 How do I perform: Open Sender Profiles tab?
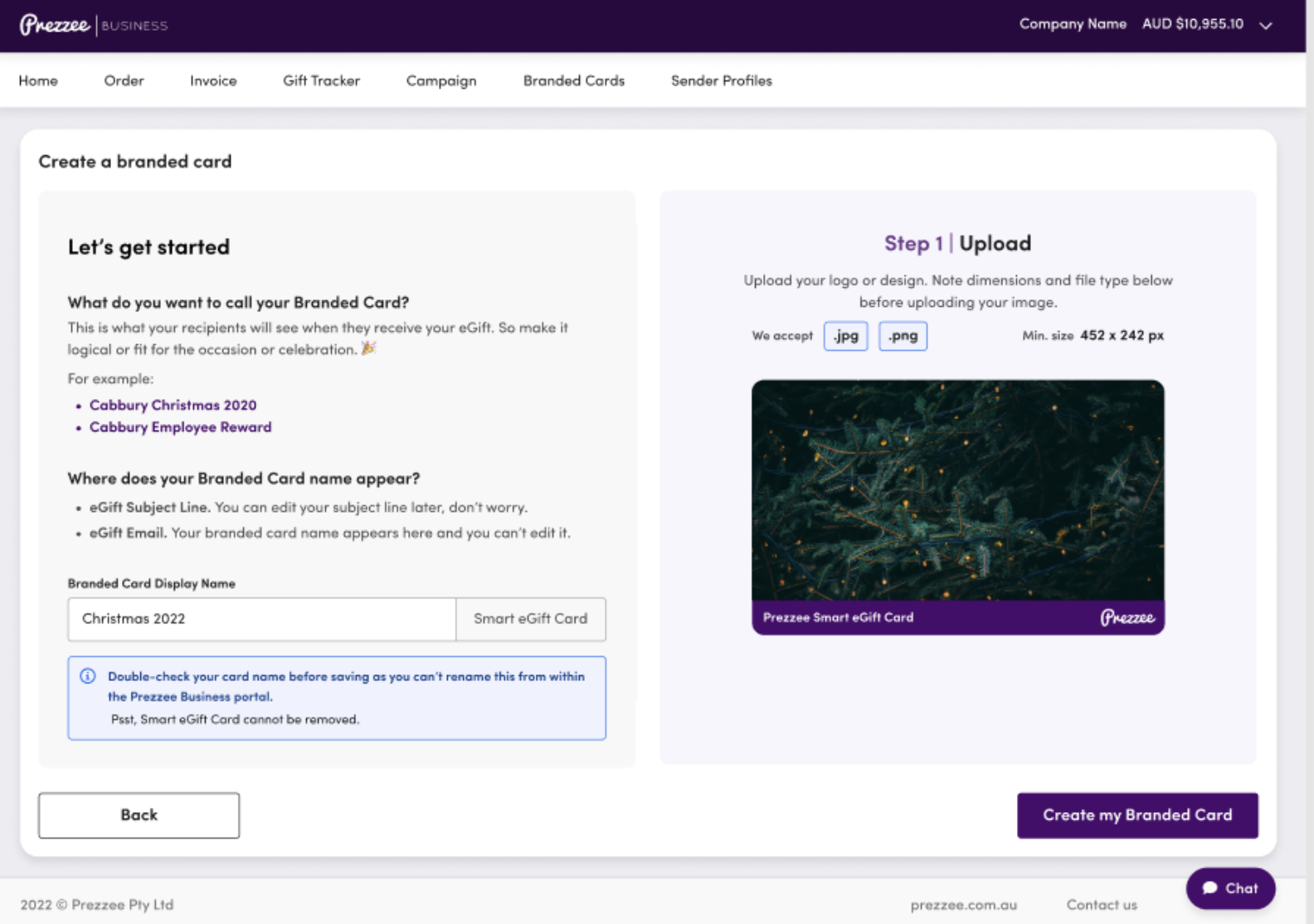pos(722,80)
